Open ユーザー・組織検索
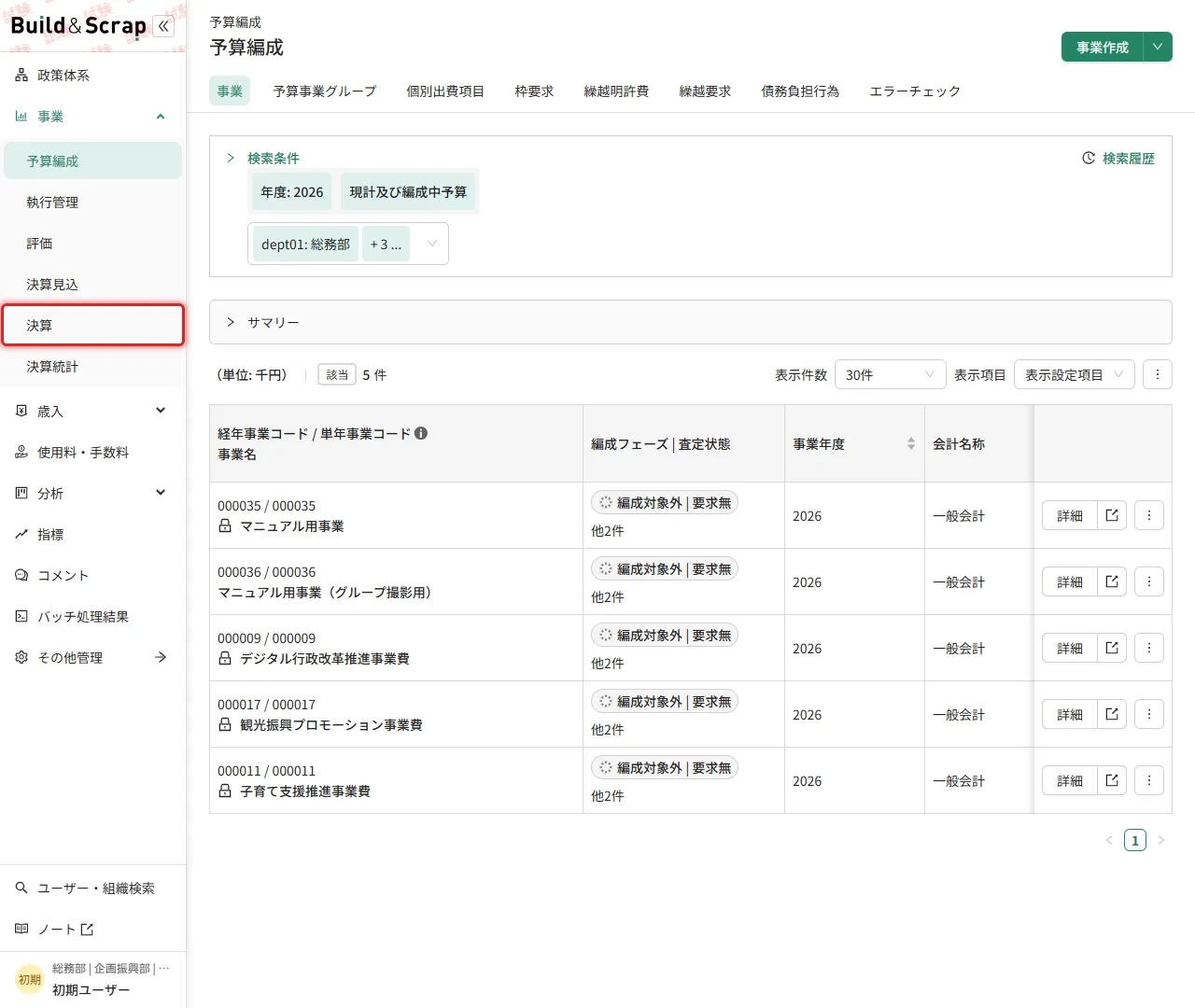 pyautogui.click(x=92, y=888)
